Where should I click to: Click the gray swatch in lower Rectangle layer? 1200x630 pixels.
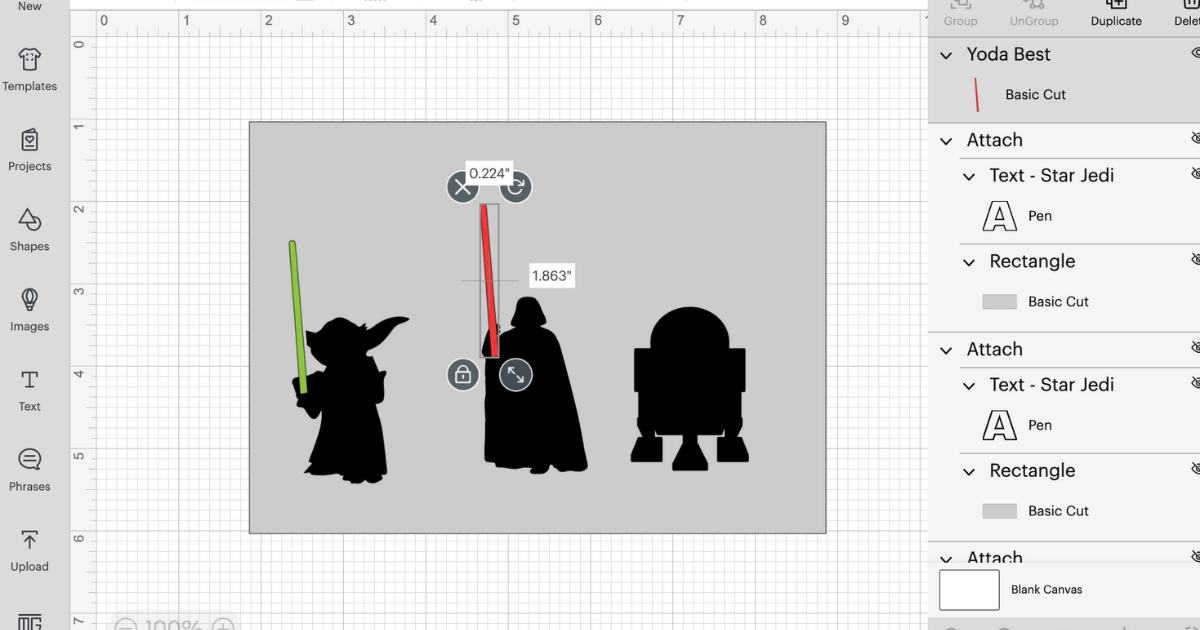click(x=1000, y=511)
